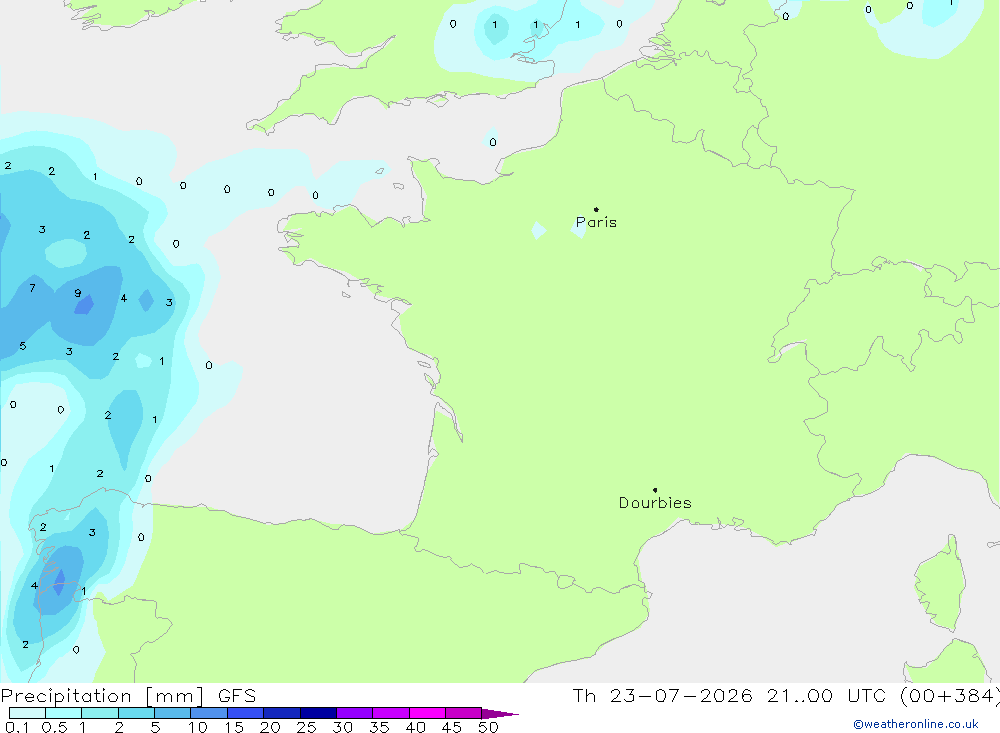Click the legend label '35'
The width and height of the screenshot is (1000, 733).
click(x=379, y=727)
